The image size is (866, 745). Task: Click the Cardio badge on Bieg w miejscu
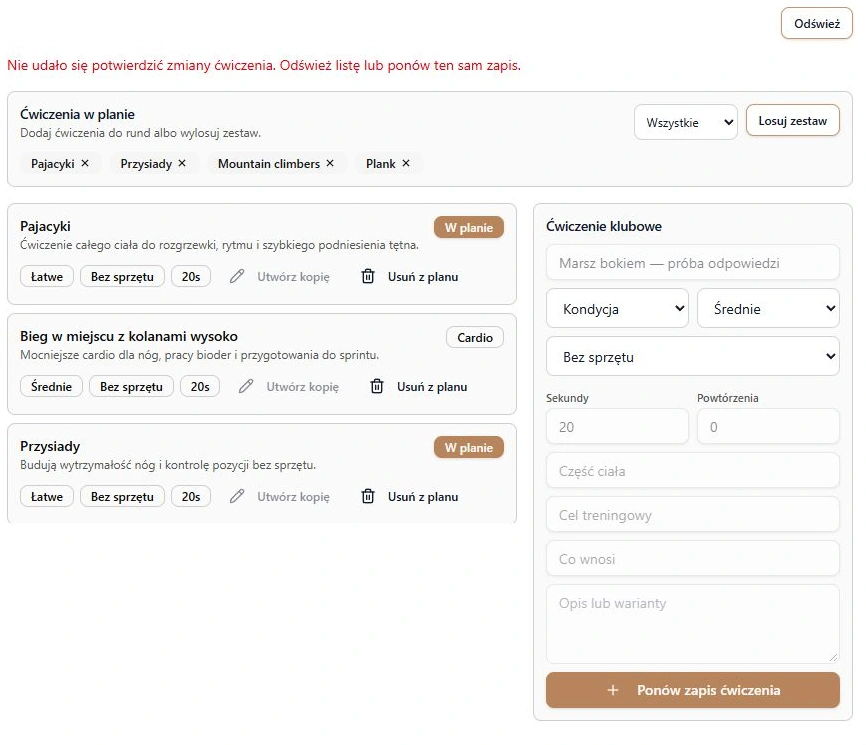[475, 337]
